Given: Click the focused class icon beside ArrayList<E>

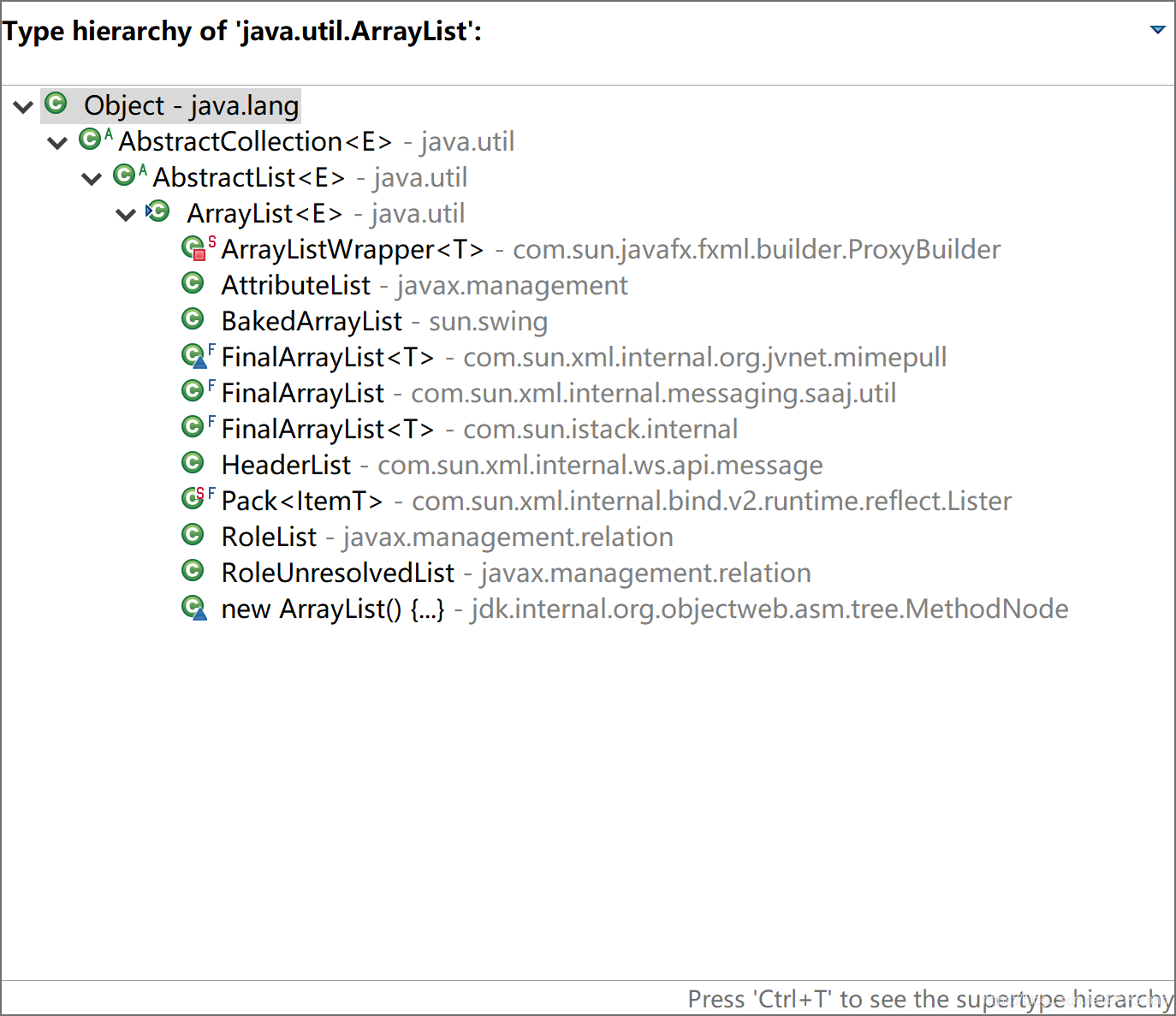Looking at the screenshot, I should [157, 212].
